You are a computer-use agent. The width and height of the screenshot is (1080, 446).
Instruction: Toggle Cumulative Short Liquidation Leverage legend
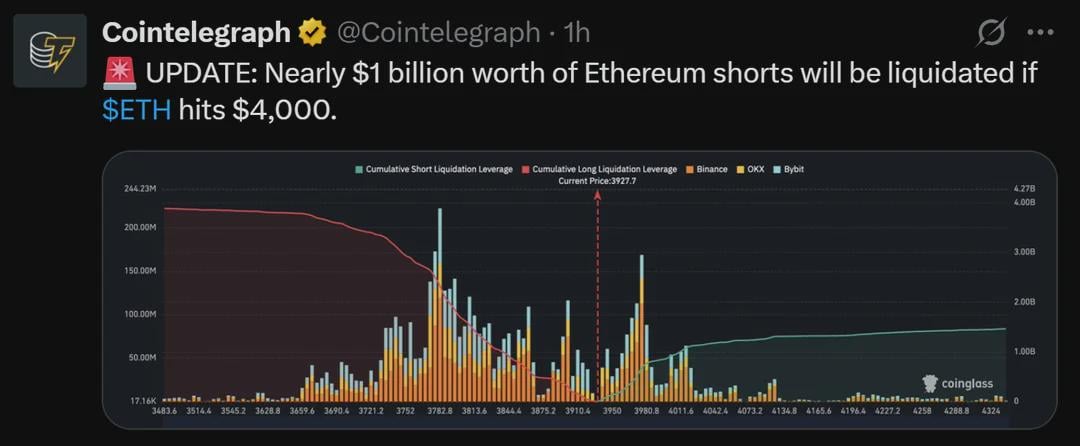[433, 169]
